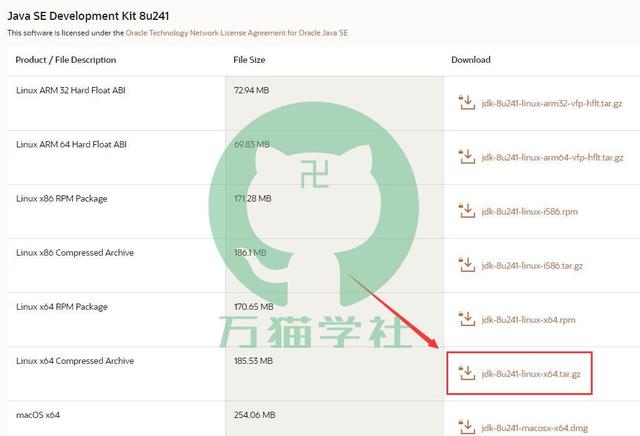The height and width of the screenshot is (436, 640).
Task: Click download icon for jdk-8u241-linux-arm64-vfp-hflt.tar.gz
Action: click(467, 157)
